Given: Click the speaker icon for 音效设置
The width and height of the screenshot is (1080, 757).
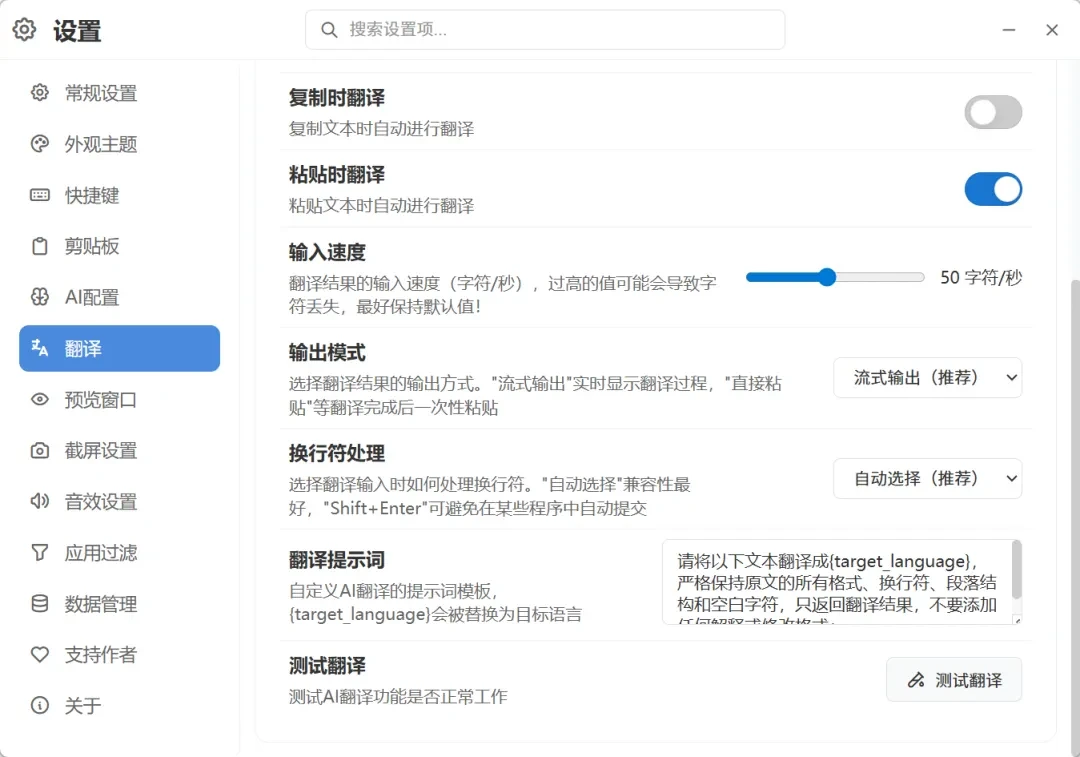Looking at the screenshot, I should (x=40, y=501).
